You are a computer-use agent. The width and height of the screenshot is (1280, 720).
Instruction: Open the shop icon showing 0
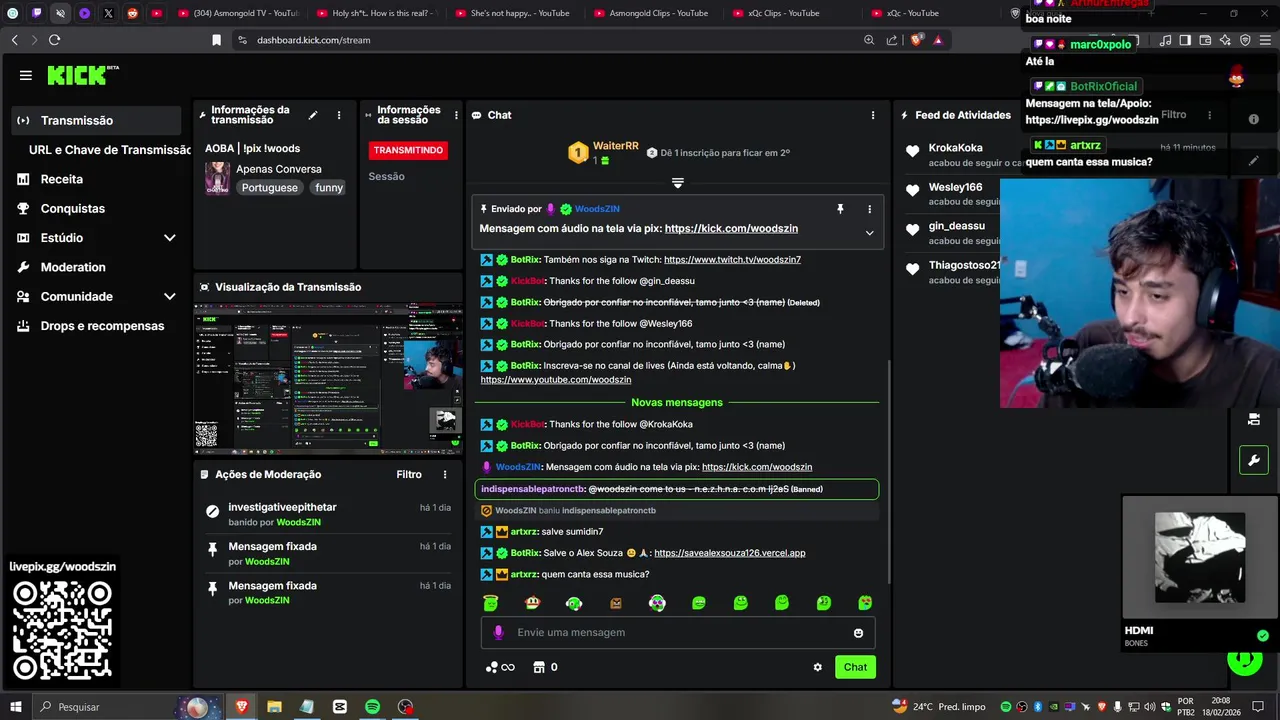tap(545, 667)
